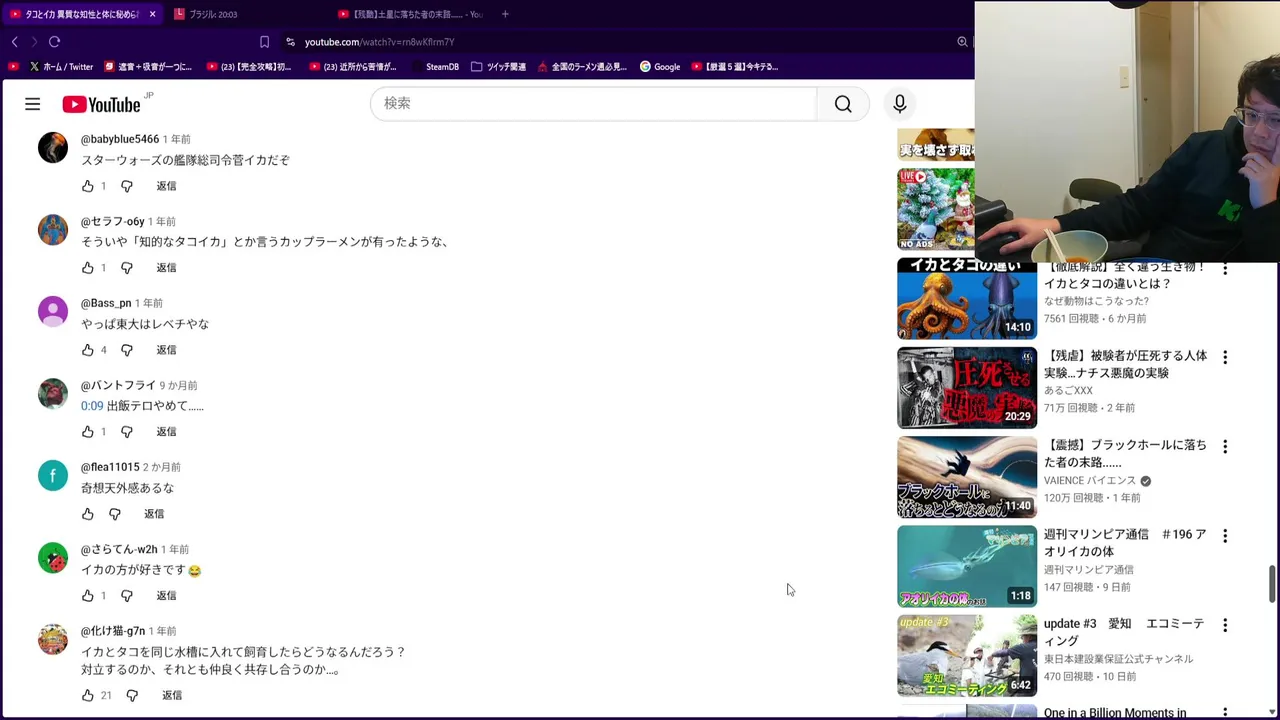The width and height of the screenshot is (1280, 720).
Task: Open the ツイッチ関連 bookmark folder
Action: 498,67
